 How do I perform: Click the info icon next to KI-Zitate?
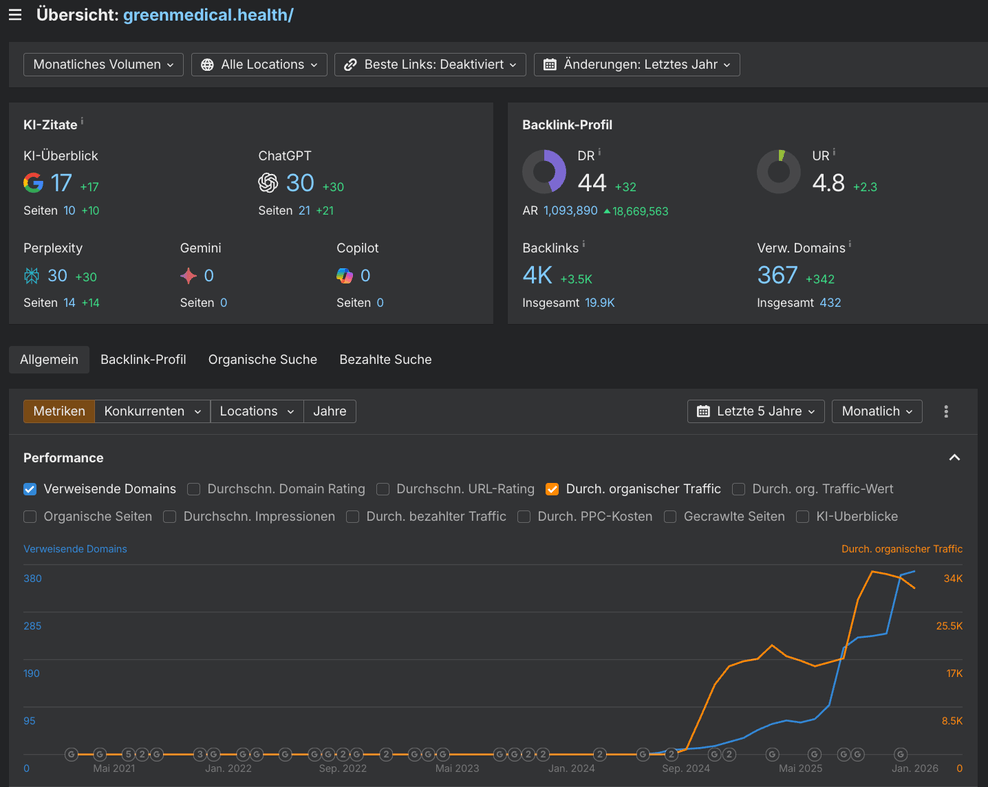pyautogui.click(x=82, y=123)
